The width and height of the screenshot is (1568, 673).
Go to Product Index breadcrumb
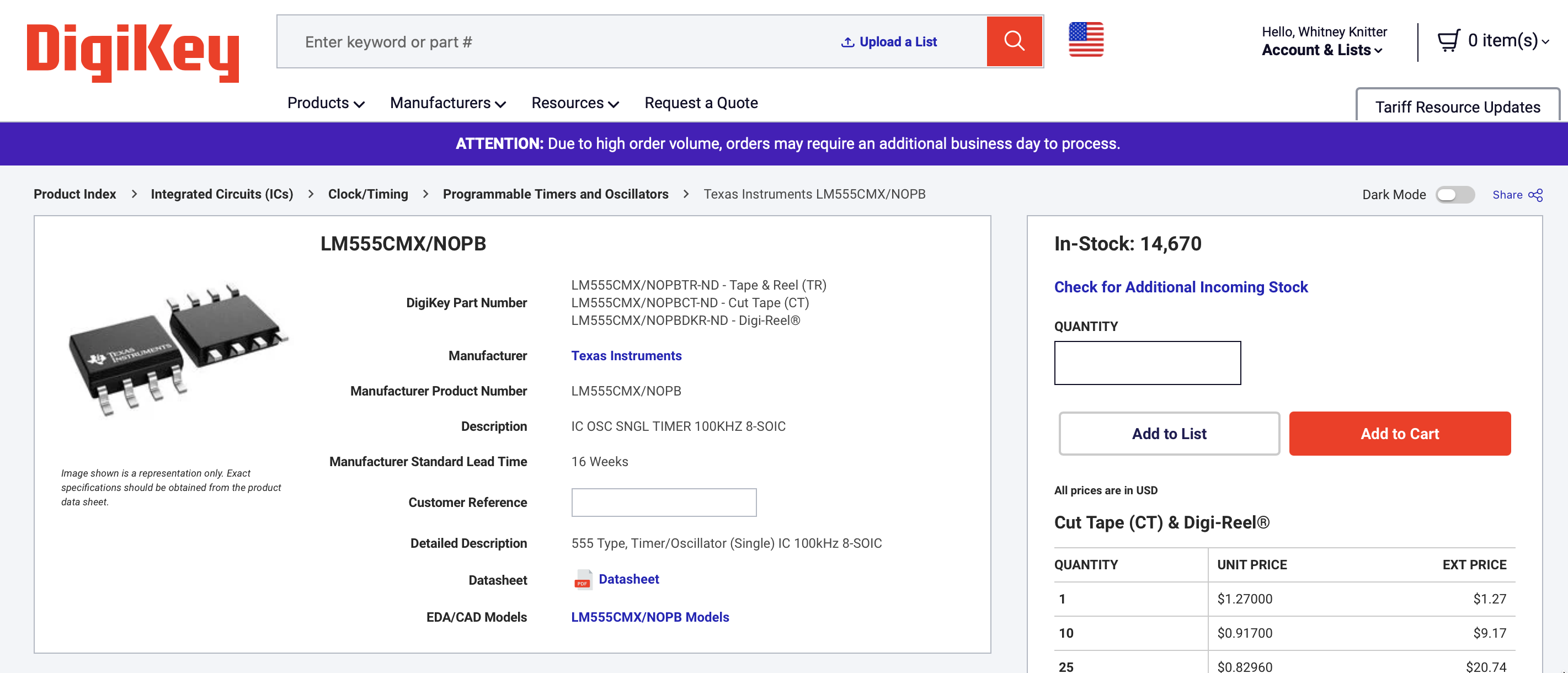[75, 194]
